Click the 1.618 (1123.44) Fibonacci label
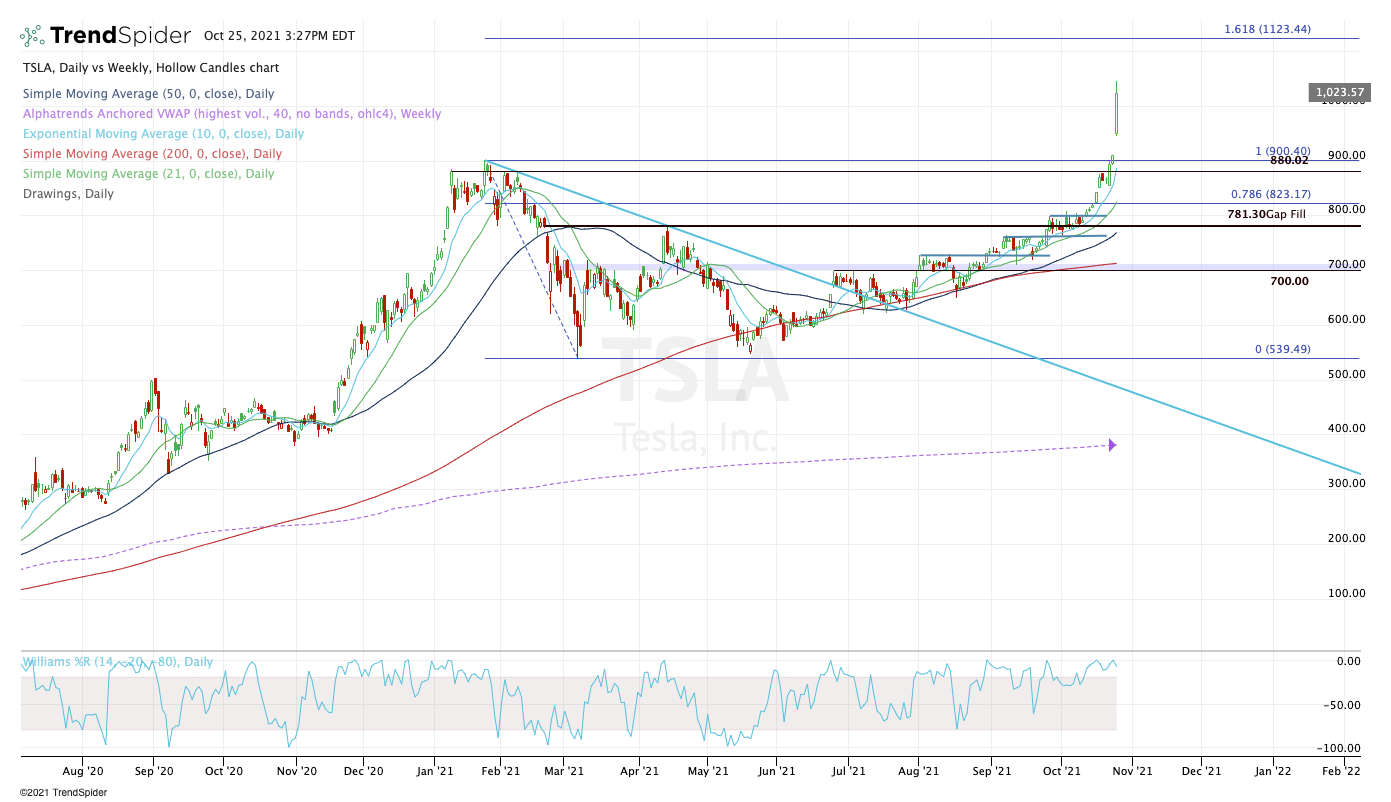The image size is (1391, 802). (x=1267, y=29)
